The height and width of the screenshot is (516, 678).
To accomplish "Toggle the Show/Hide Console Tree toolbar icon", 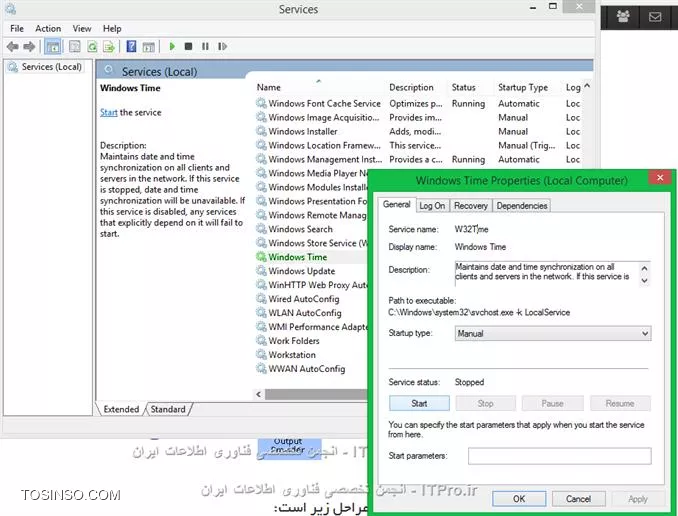I will point(53,46).
